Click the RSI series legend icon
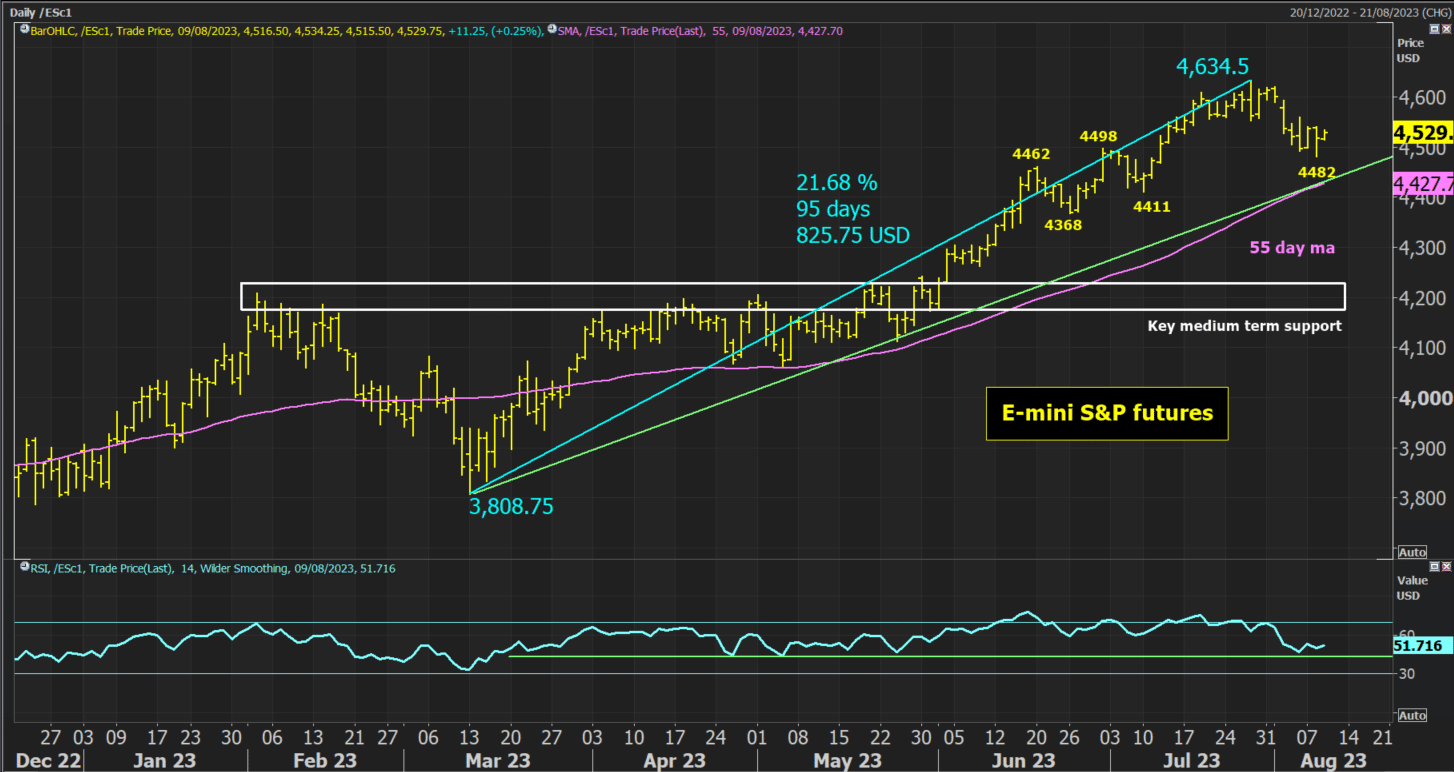 (x=23, y=568)
